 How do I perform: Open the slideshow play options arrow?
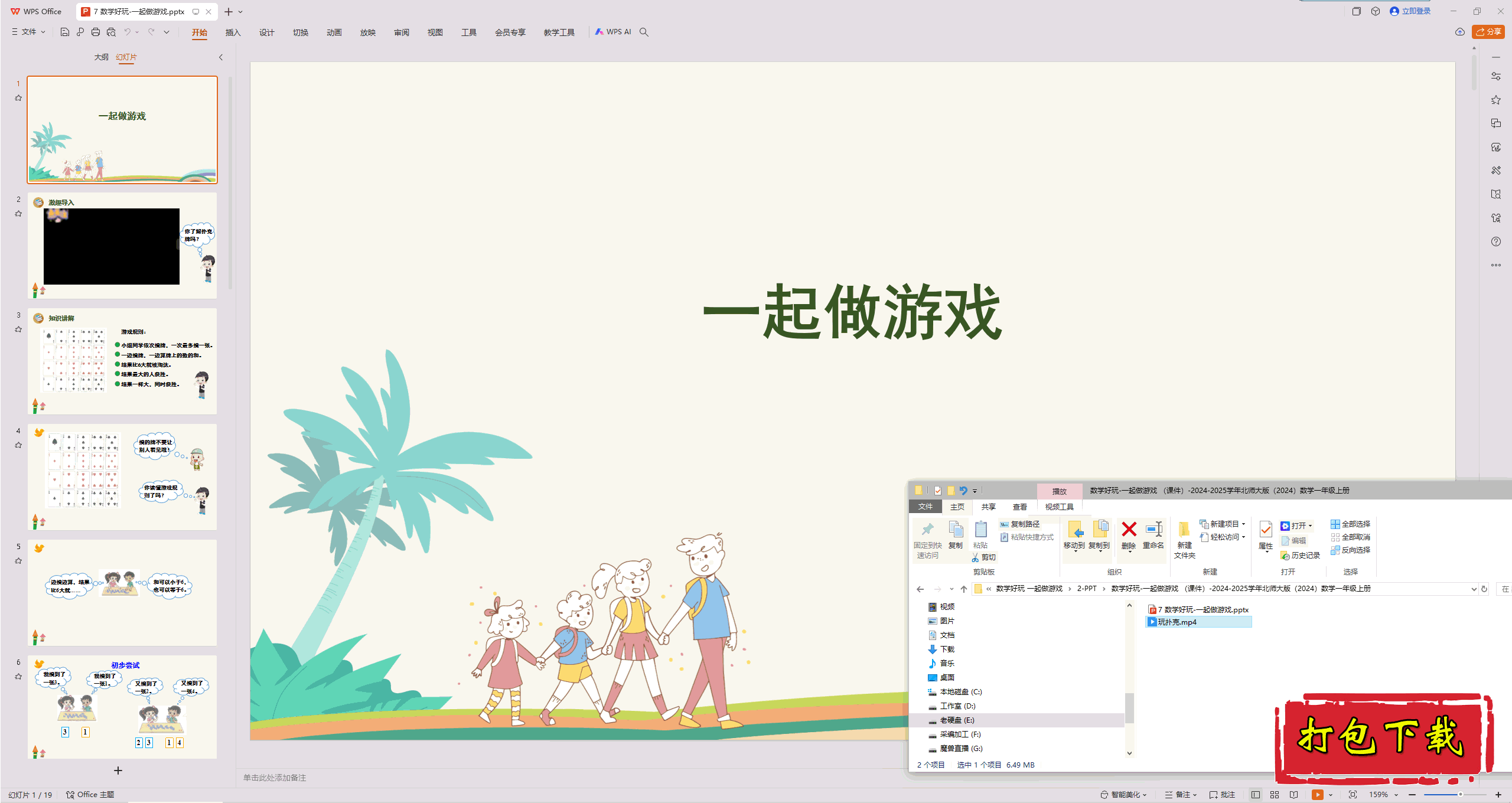click(x=1330, y=795)
